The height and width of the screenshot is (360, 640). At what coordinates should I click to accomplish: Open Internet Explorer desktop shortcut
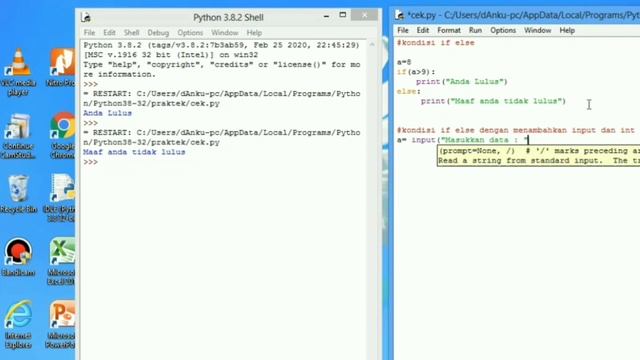click(18, 324)
